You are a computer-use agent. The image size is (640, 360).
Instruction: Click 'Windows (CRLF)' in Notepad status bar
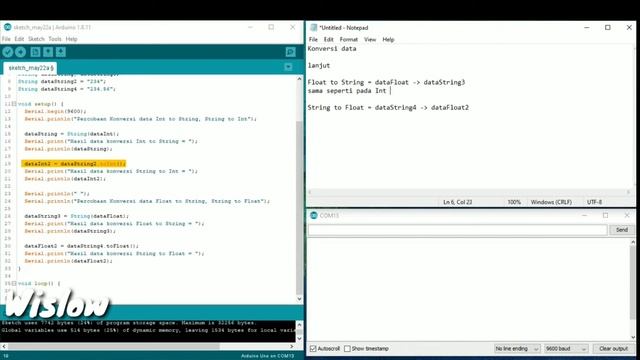[x=551, y=202]
